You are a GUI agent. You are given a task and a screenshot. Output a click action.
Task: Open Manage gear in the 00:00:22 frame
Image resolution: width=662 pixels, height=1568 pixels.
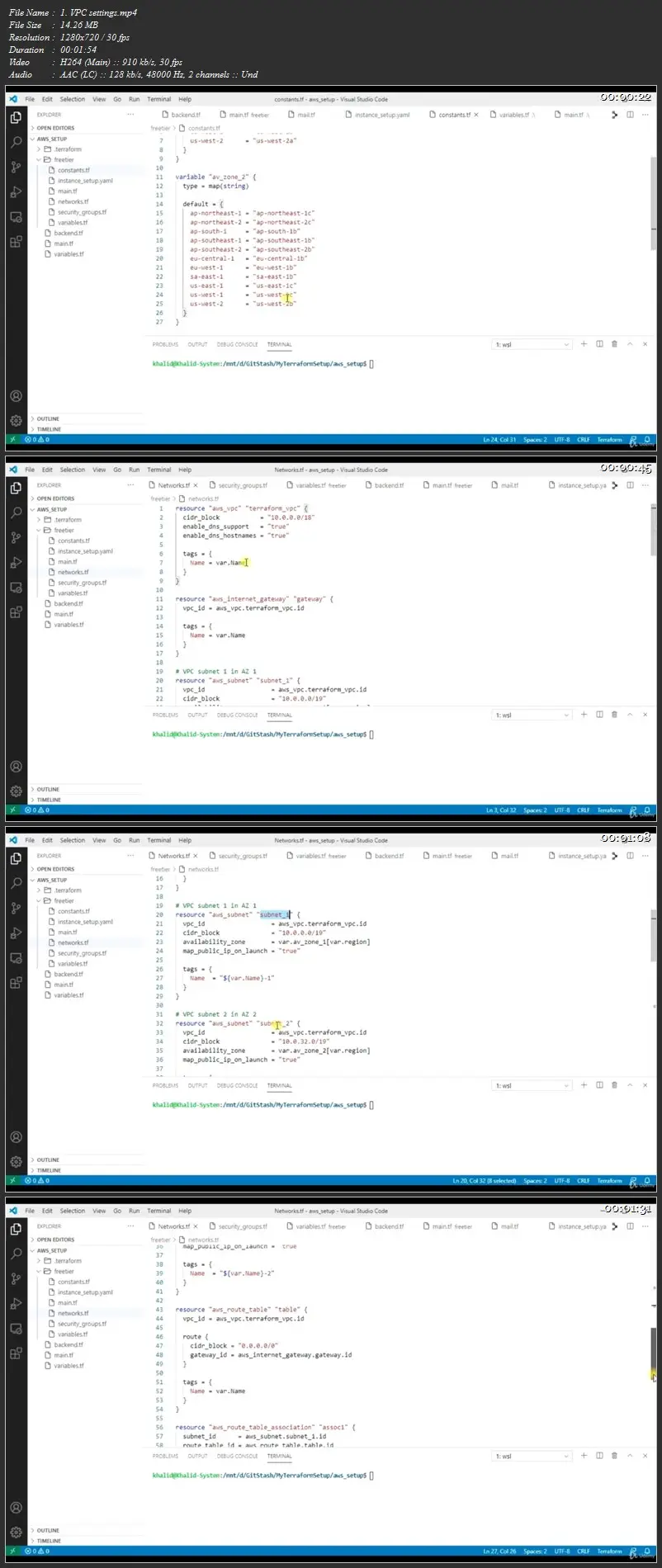click(16, 421)
